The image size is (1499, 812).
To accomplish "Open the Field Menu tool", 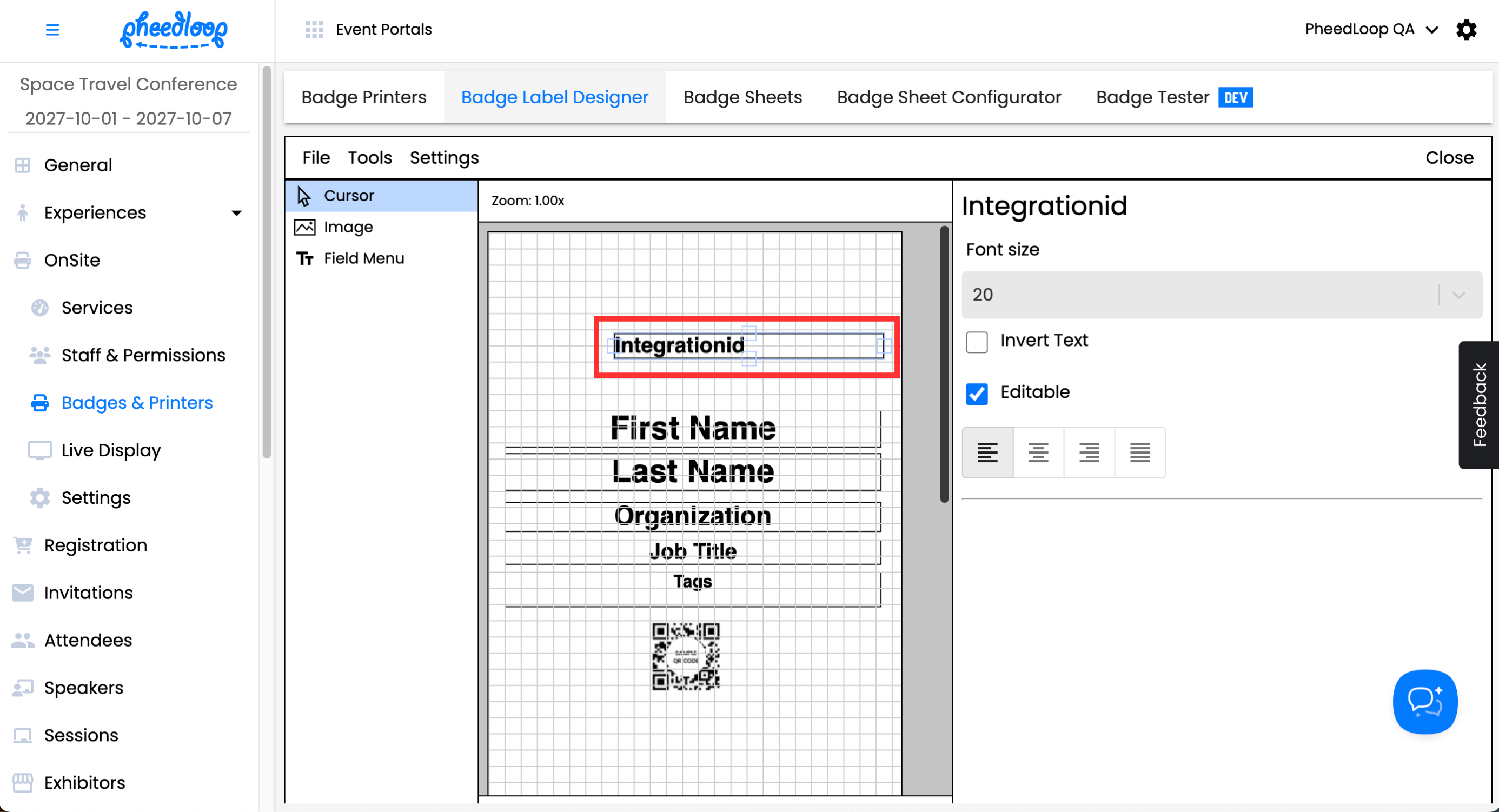I will 364,258.
